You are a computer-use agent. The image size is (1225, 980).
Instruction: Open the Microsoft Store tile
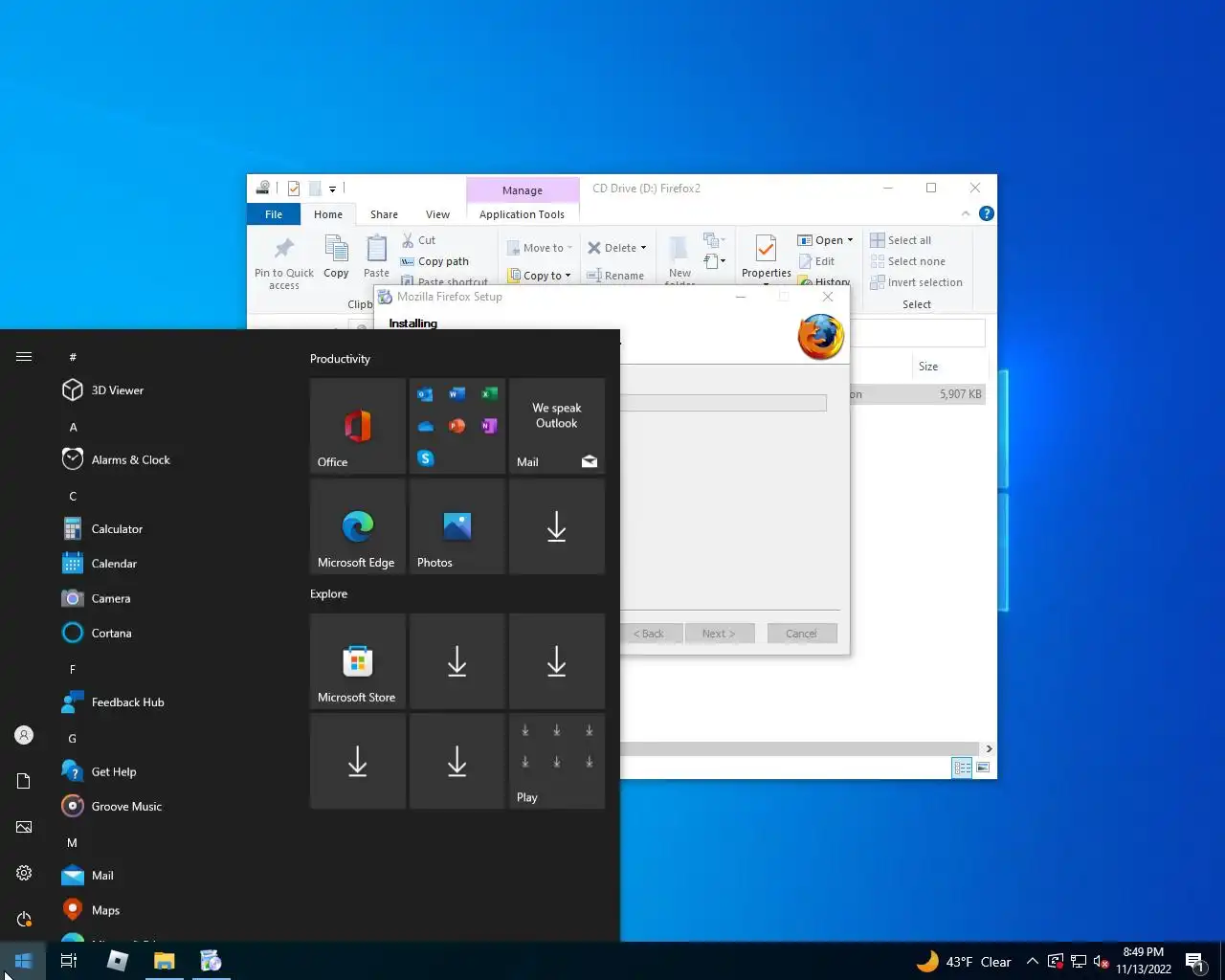click(358, 661)
